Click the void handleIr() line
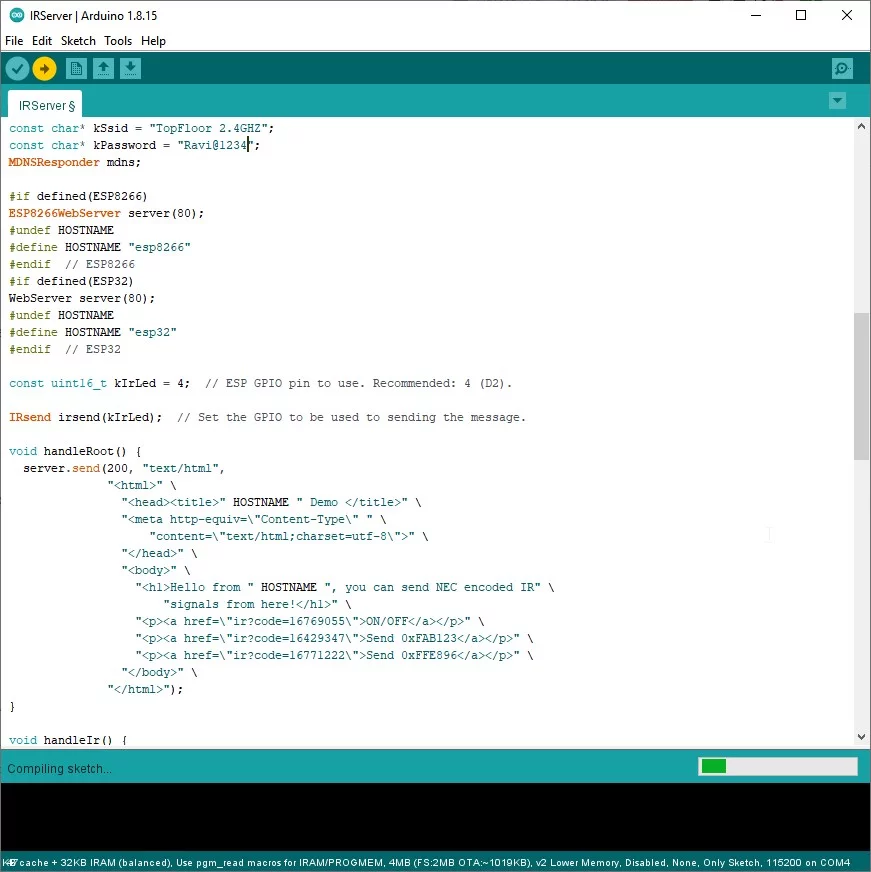 68,740
